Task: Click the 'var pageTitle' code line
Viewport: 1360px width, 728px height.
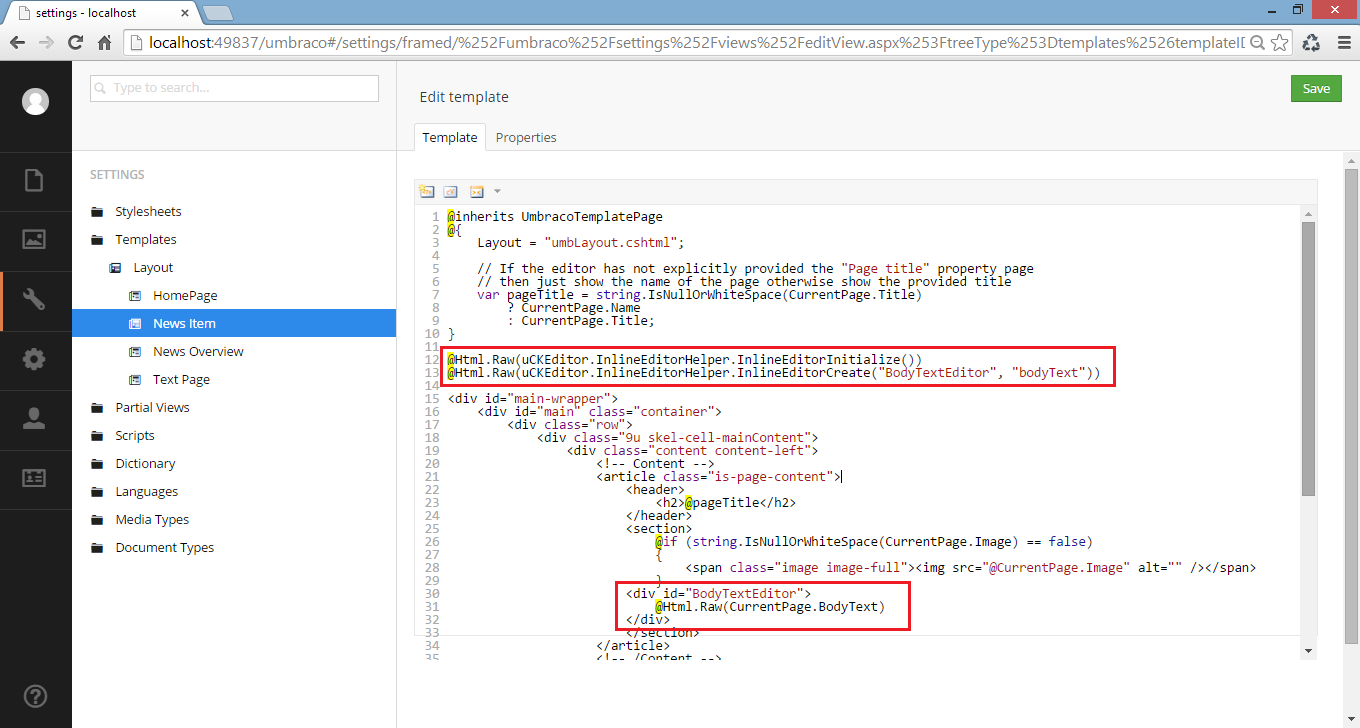Action: (700, 295)
